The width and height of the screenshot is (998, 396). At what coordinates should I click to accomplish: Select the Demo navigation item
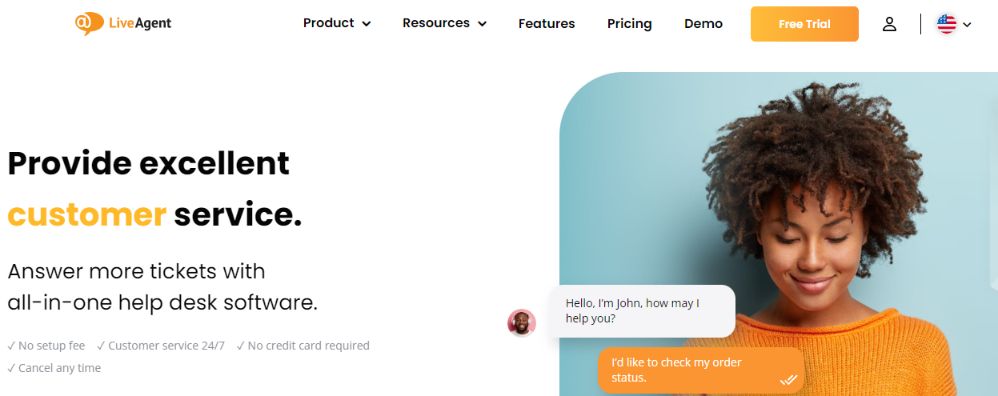703,24
